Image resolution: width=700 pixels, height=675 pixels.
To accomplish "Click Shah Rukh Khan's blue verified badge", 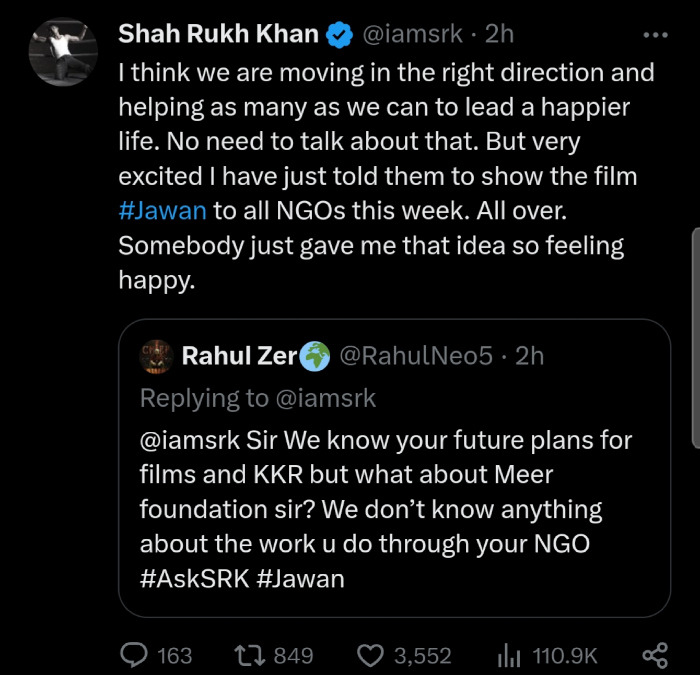I will click(x=340, y=35).
